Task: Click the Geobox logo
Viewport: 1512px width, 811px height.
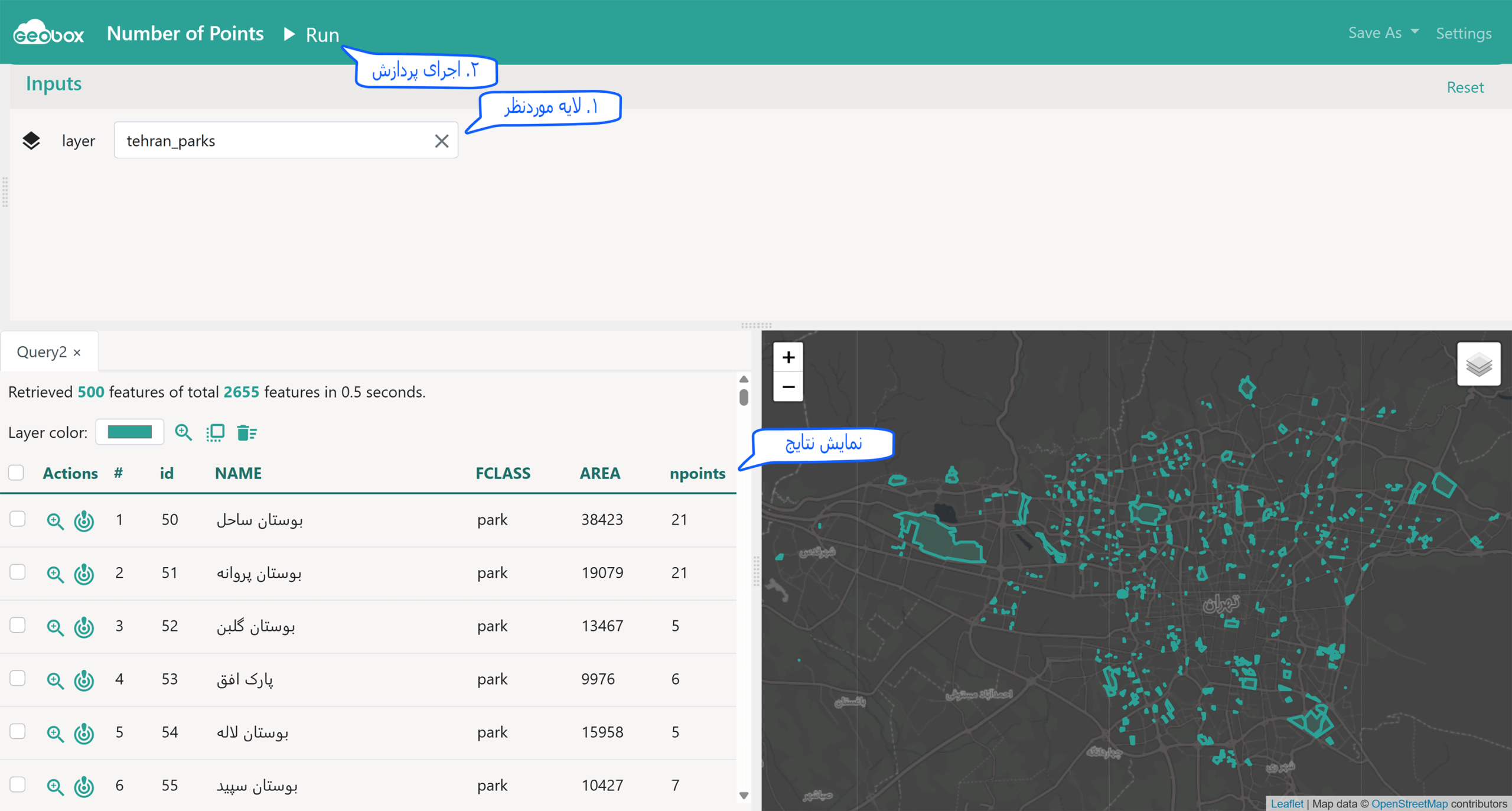Action: tap(48, 32)
